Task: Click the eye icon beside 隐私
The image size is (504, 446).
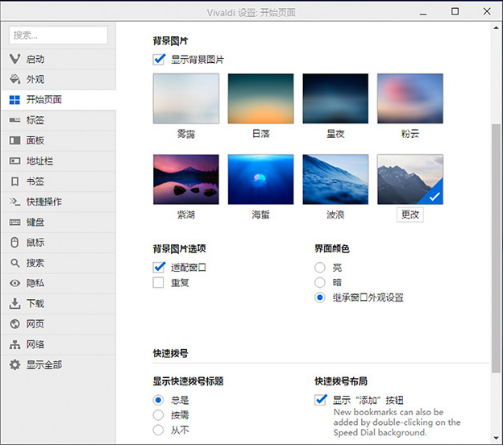Action: pos(15,283)
